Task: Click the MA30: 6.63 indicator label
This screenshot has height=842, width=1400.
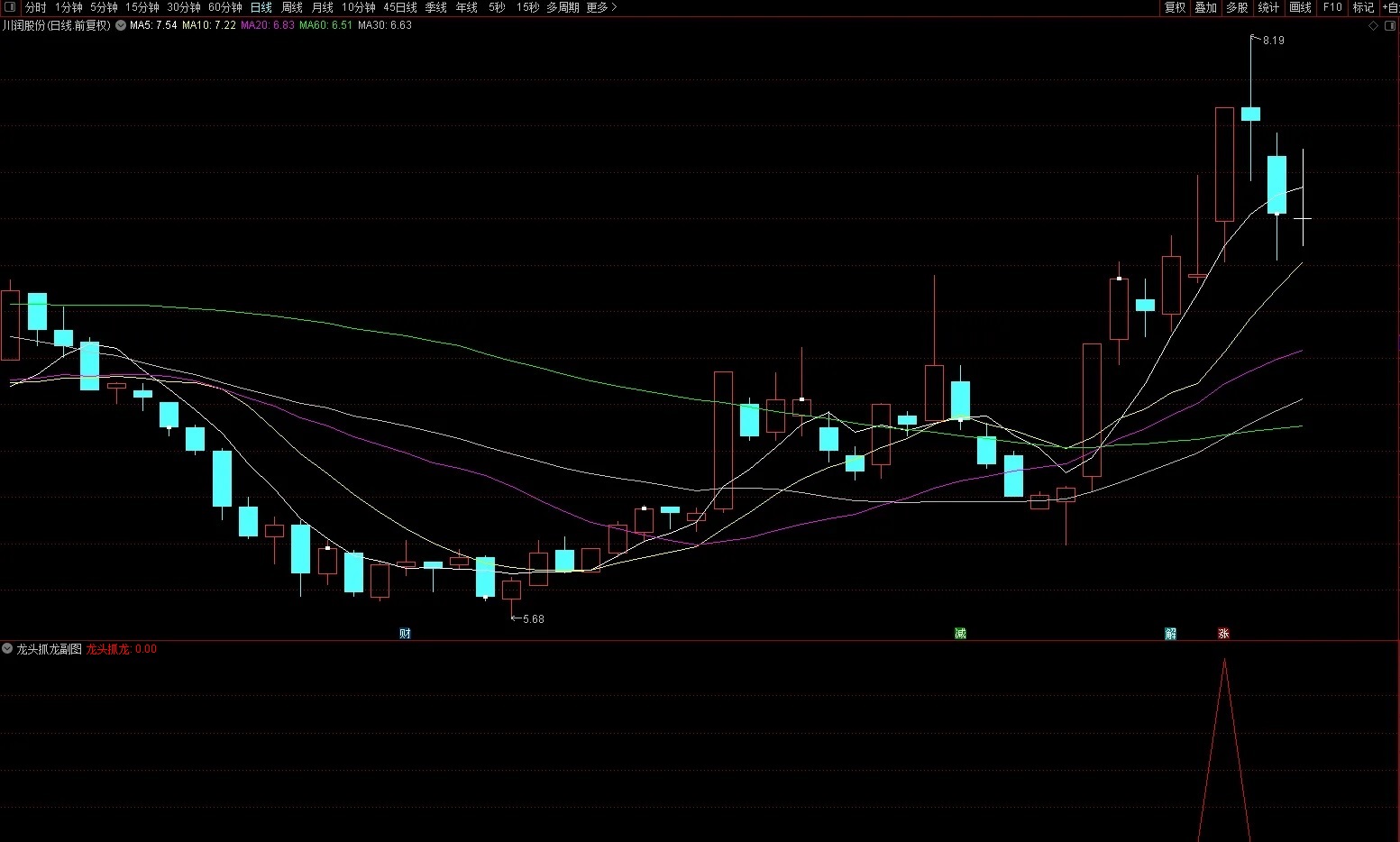Action: (385, 25)
